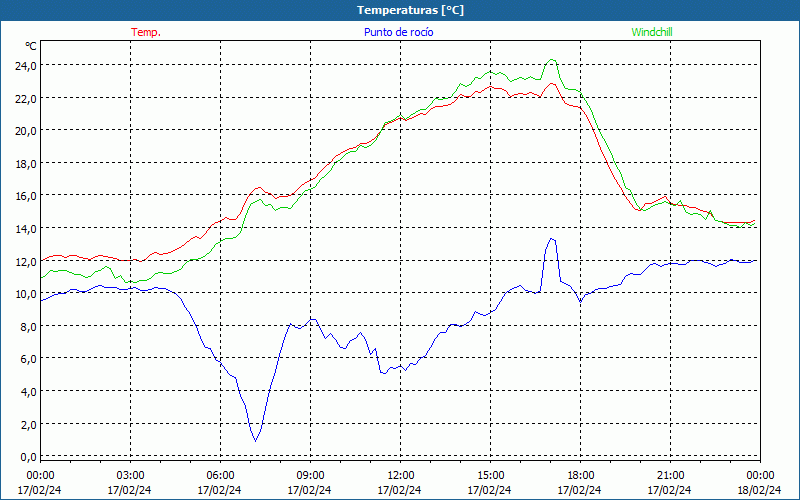Click the Temperaturas [°C] chart title
Screen dimensions: 800x500
point(410,10)
